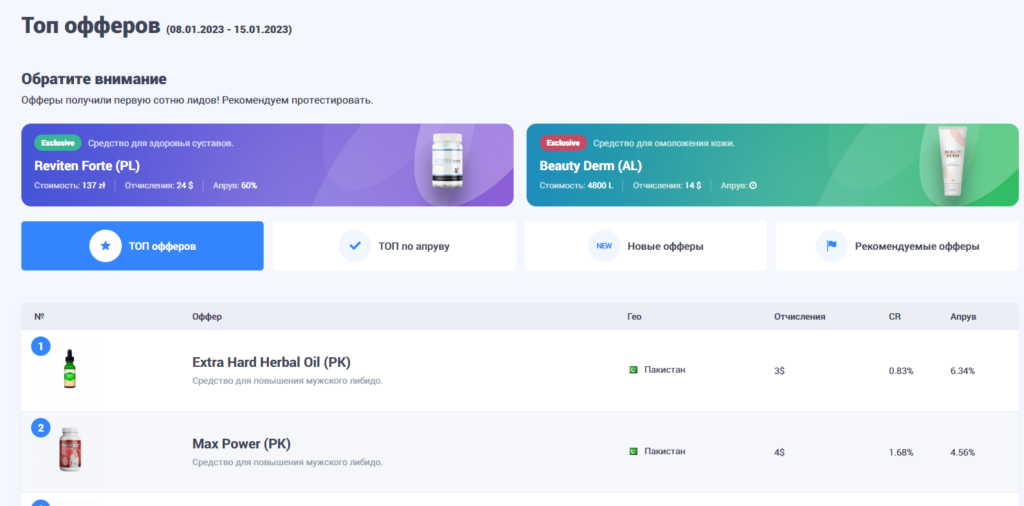Click Пакистан text in Extra Hard Herbal Oil row
Viewport: 1024px width, 506px height.
(665, 370)
